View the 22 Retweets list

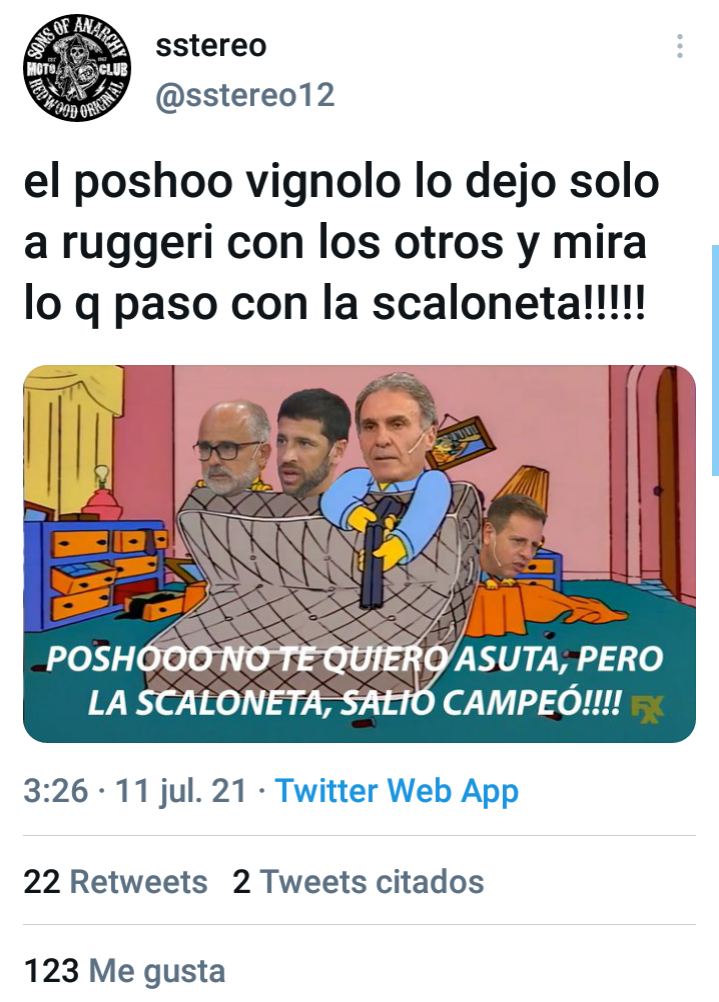pyautogui.click(x=116, y=881)
